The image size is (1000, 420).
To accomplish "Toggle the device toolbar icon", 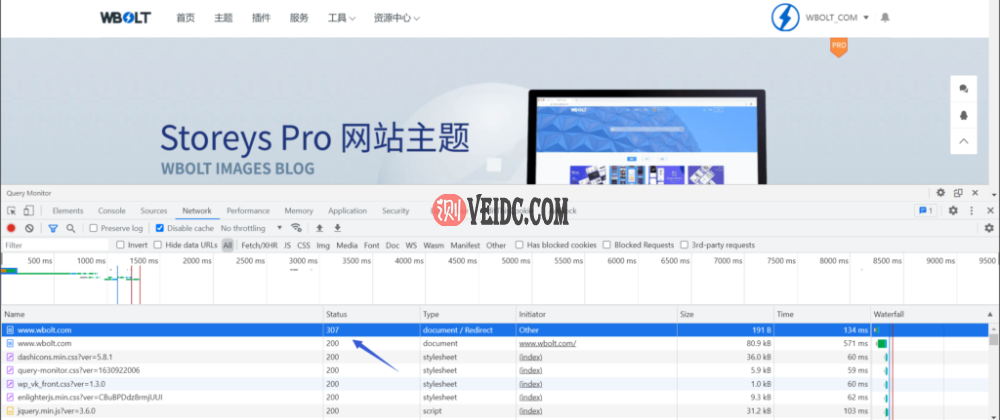I will pyautogui.click(x=29, y=211).
